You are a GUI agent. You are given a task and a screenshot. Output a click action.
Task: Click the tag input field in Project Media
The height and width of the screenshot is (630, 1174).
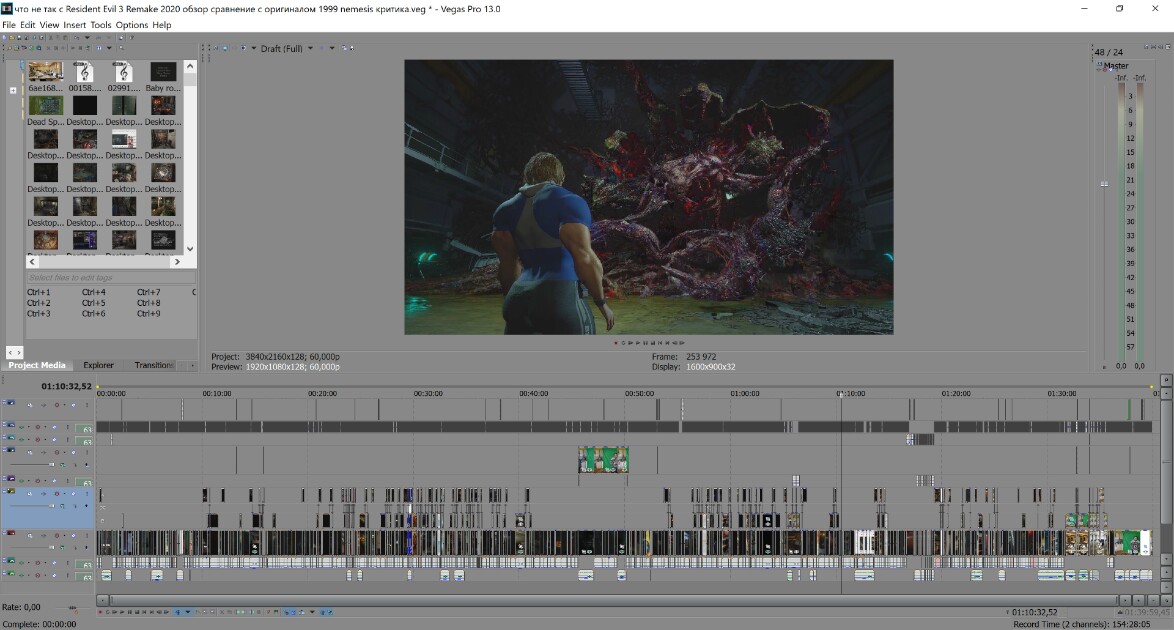[x=111, y=277]
